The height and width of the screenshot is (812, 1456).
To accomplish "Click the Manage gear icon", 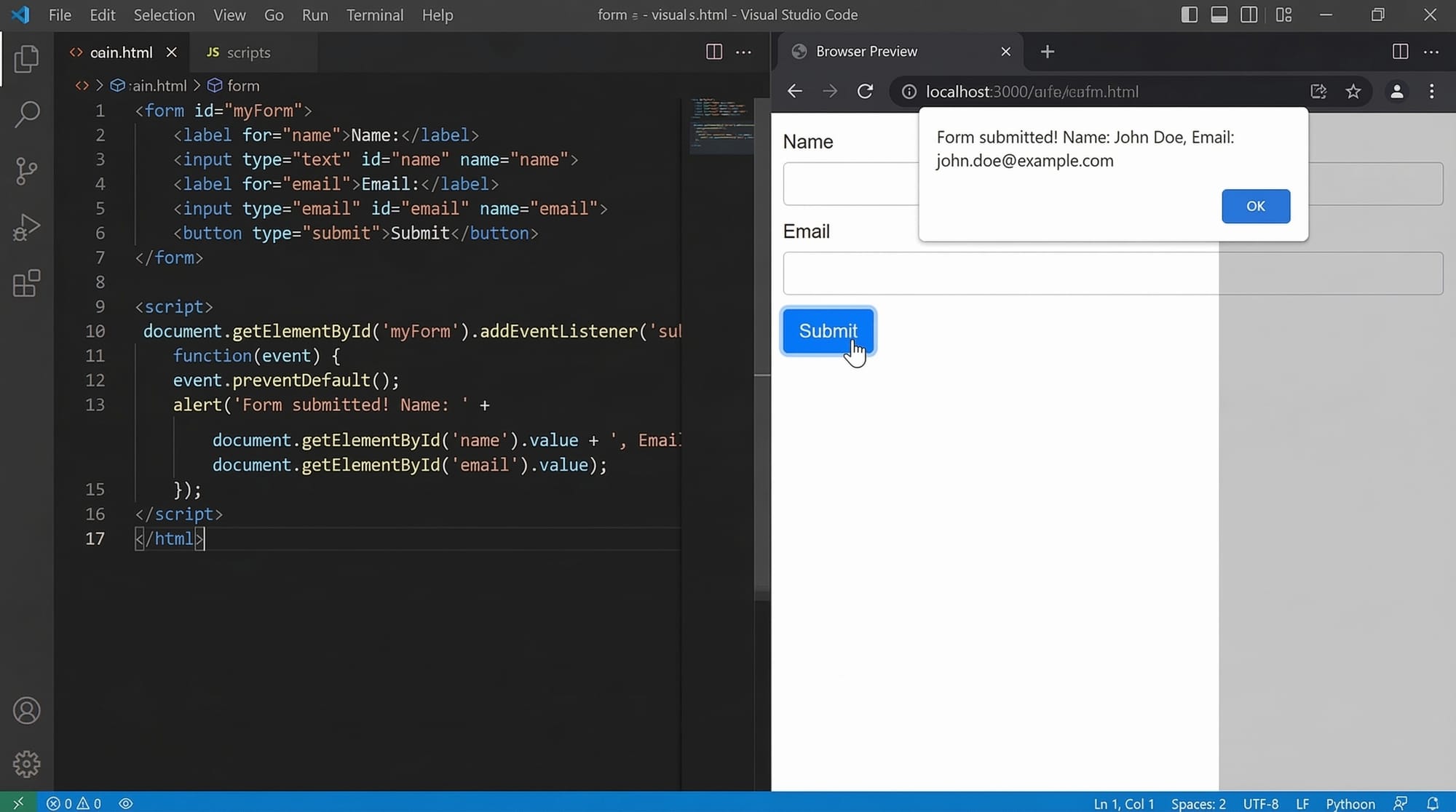I will (x=26, y=764).
